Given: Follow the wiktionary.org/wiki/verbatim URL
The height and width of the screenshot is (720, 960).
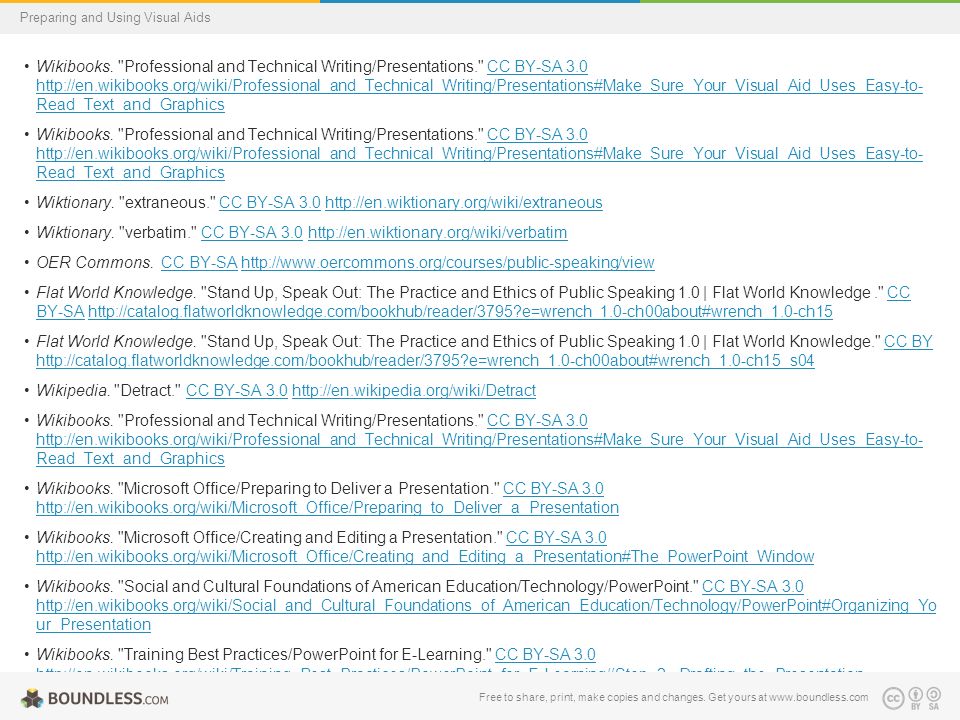Looking at the screenshot, I should click(437, 233).
